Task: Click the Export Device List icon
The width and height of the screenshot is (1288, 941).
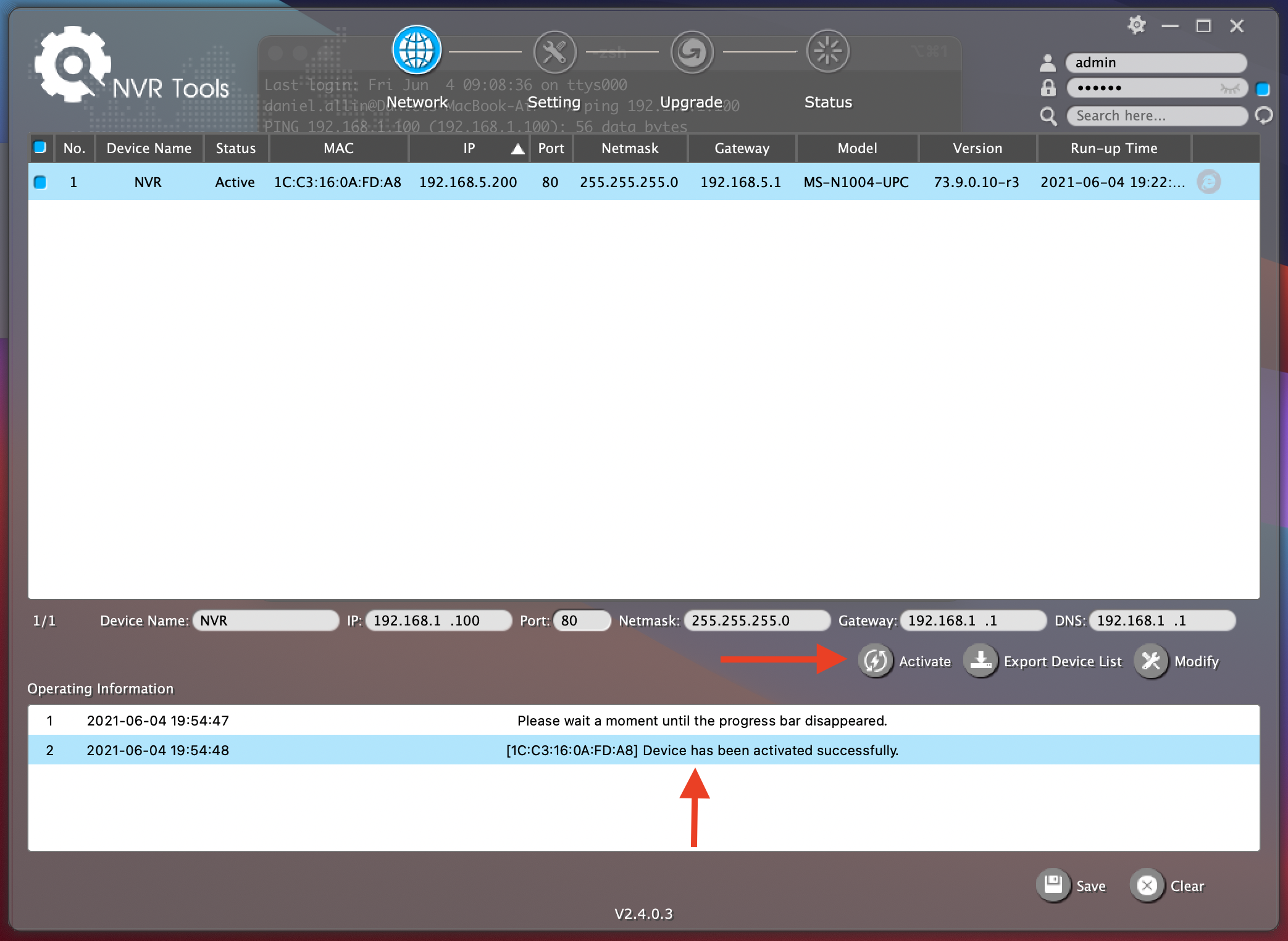Action: [981, 661]
